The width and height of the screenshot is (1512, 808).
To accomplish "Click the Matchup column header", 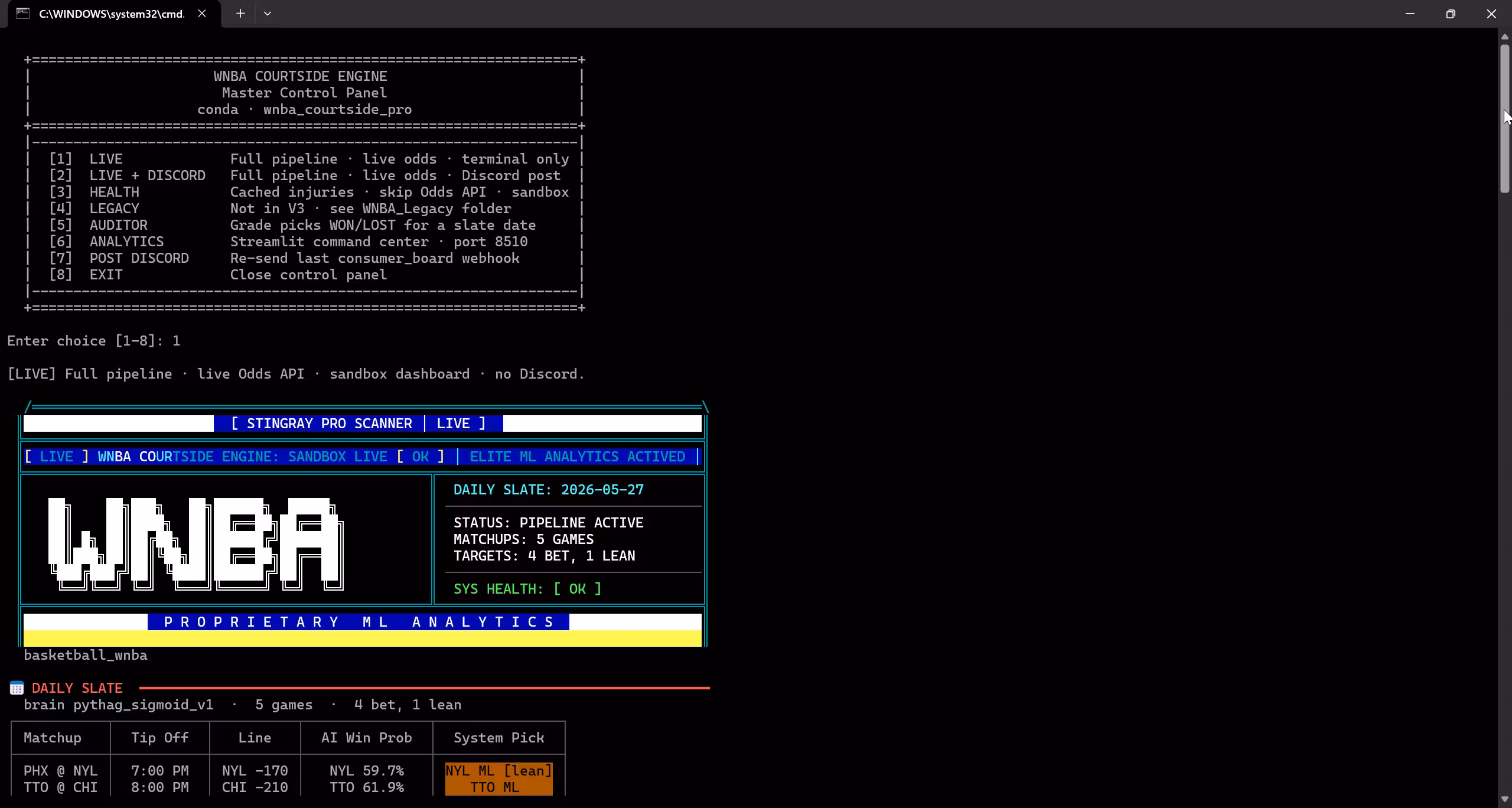I will click(53, 738).
